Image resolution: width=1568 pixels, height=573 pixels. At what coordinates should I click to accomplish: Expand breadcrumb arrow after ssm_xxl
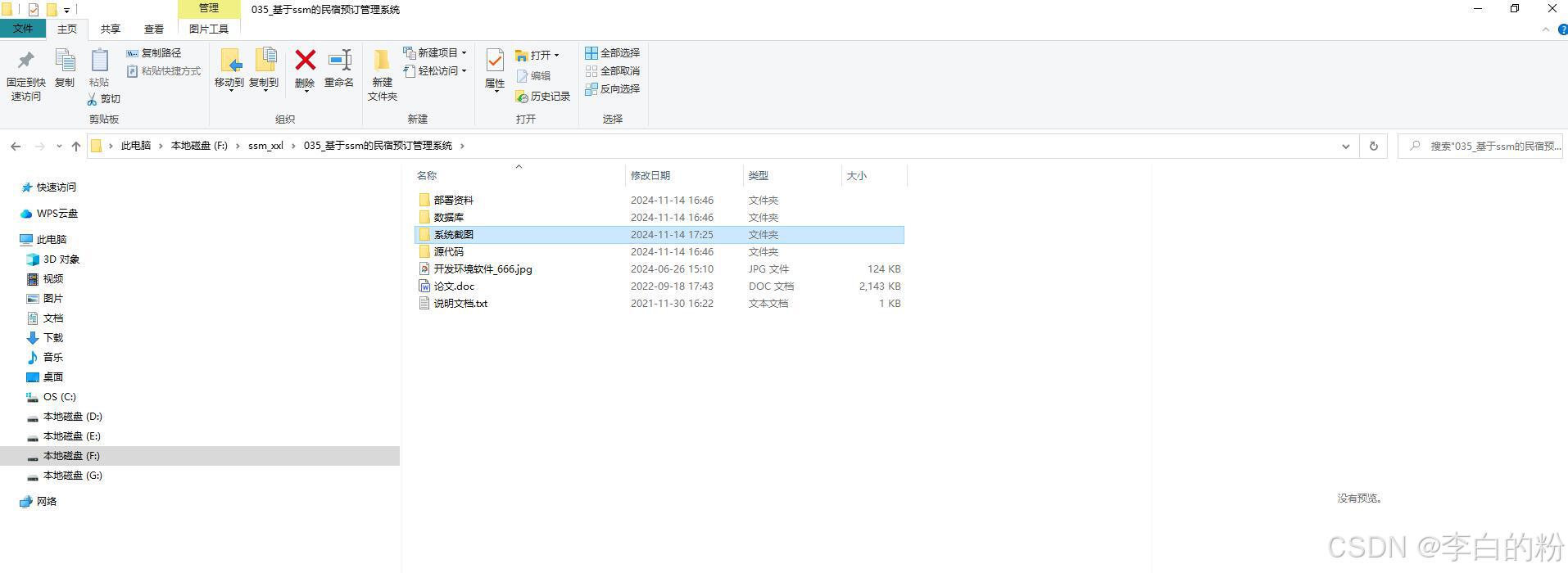(x=293, y=146)
